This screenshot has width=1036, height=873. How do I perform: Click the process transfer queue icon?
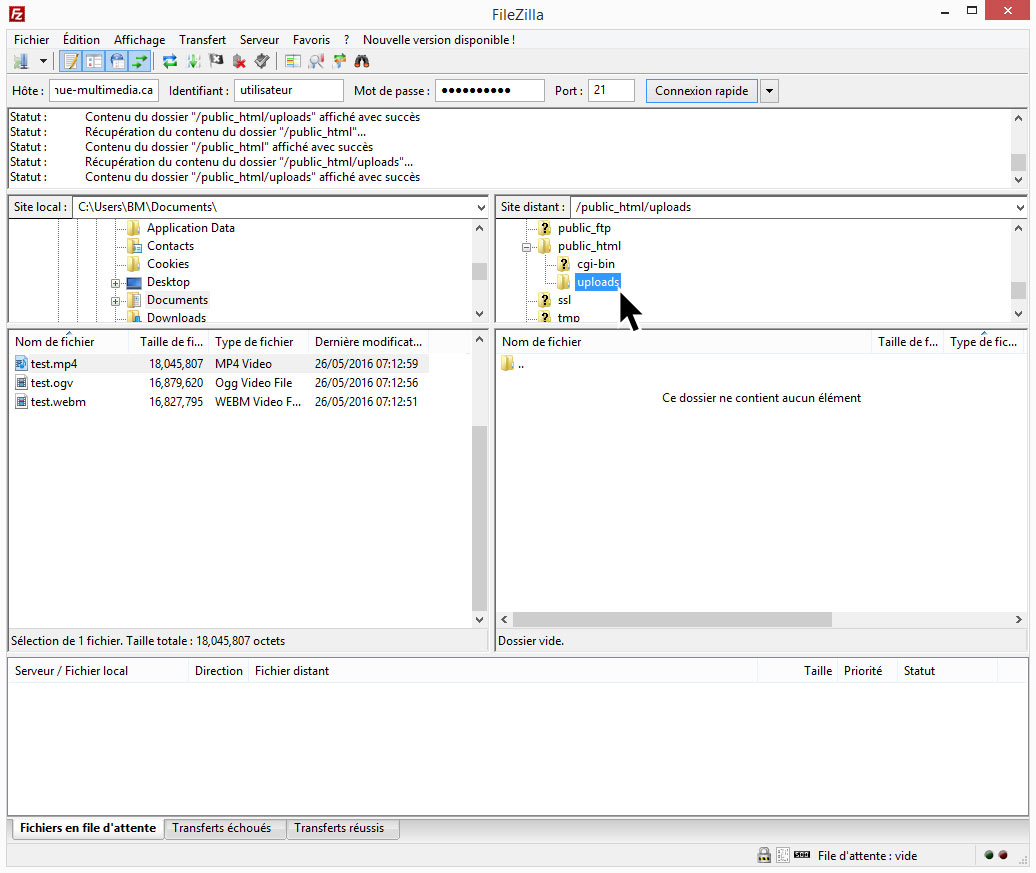point(192,61)
